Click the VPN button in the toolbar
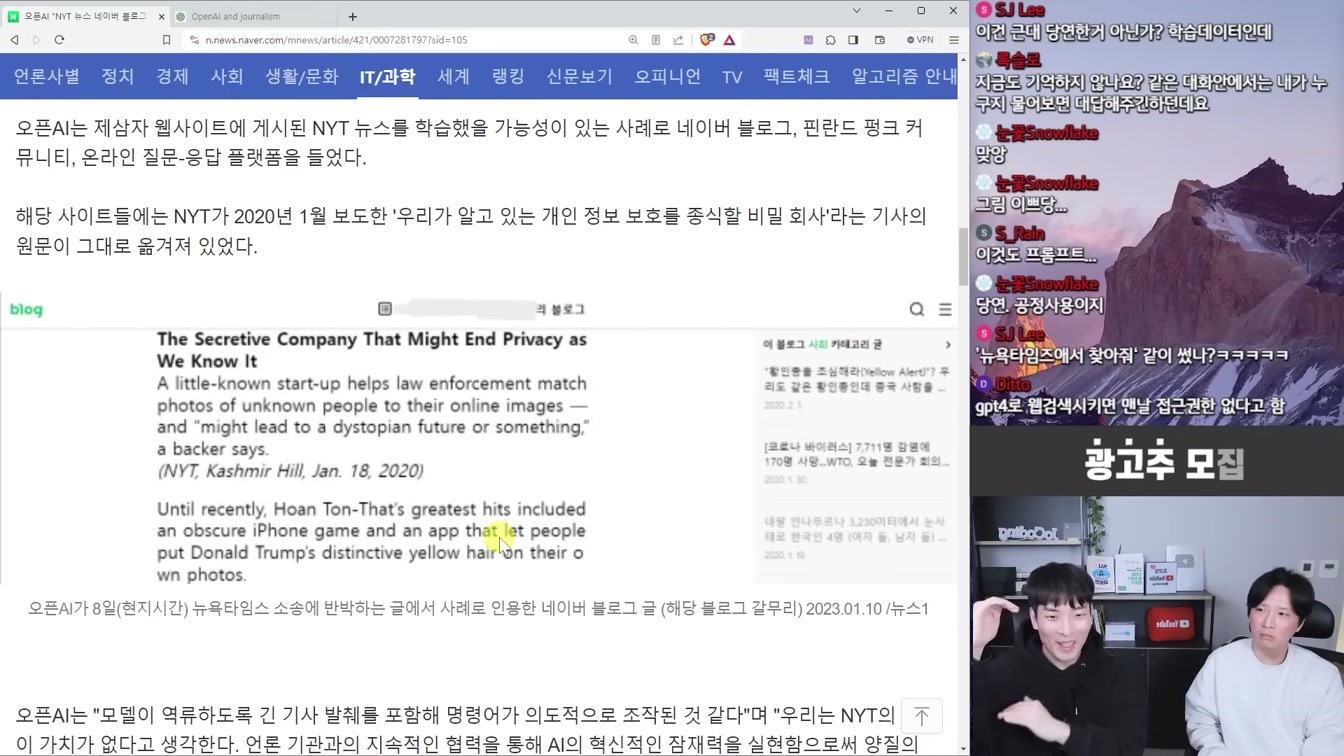This screenshot has height=756, width=1344. pyautogui.click(x=920, y=40)
